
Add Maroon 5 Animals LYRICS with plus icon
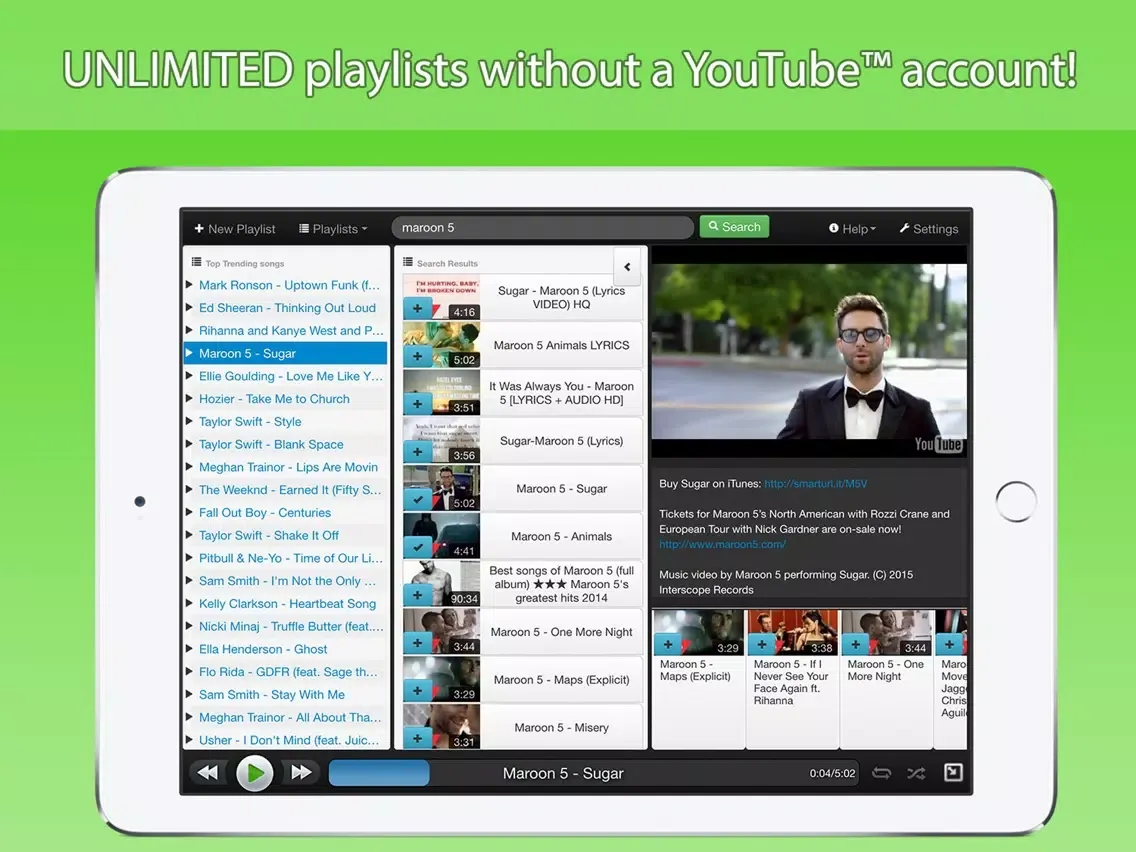tap(417, 356)
